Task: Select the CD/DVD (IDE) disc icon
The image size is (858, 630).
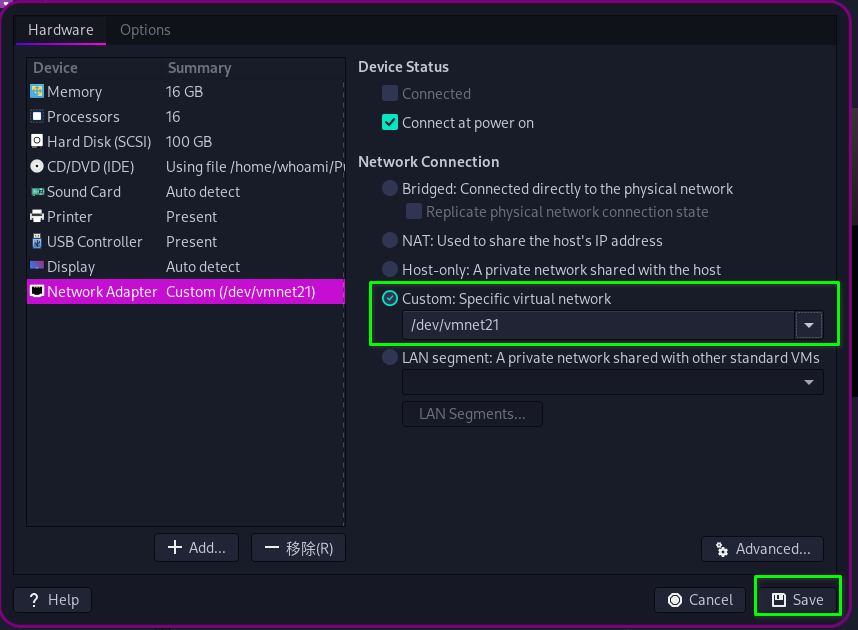Action: (x=37, y=167)
